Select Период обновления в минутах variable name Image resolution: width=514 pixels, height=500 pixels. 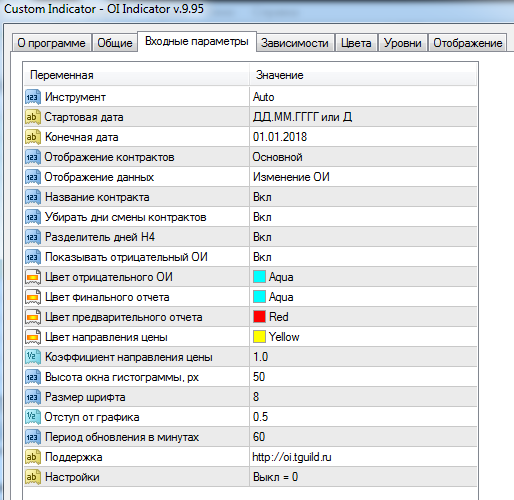tap(122, 437)
